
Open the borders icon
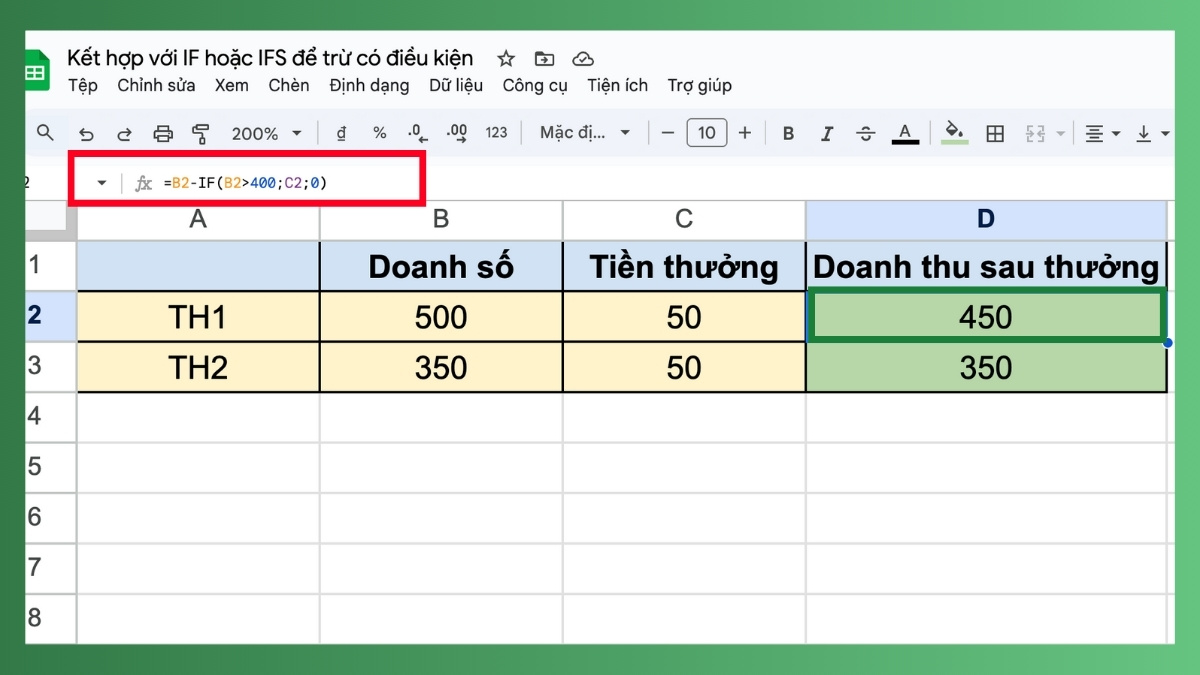coord(994,132)
